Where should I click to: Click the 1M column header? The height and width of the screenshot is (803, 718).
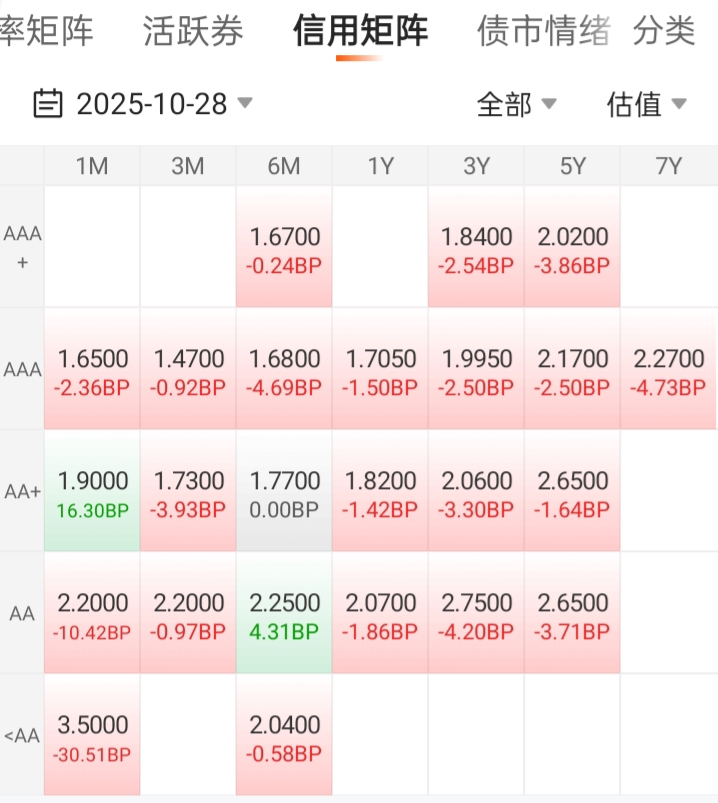click(x=92, y=166)
